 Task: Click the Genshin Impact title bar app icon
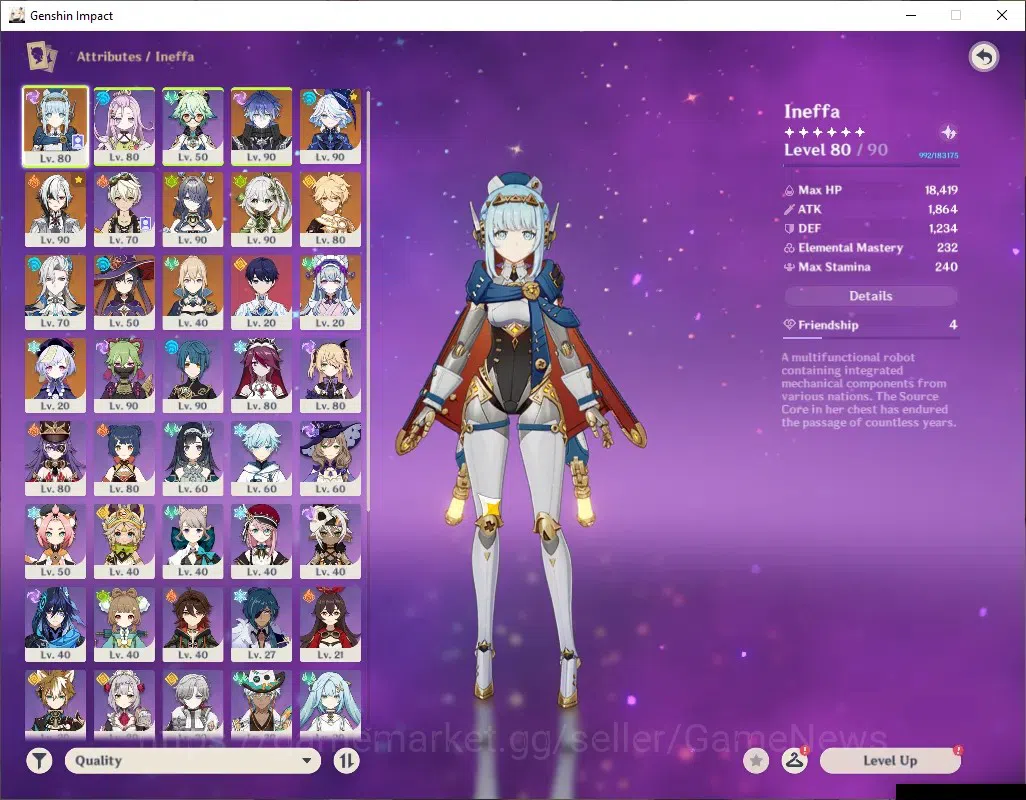17,15
